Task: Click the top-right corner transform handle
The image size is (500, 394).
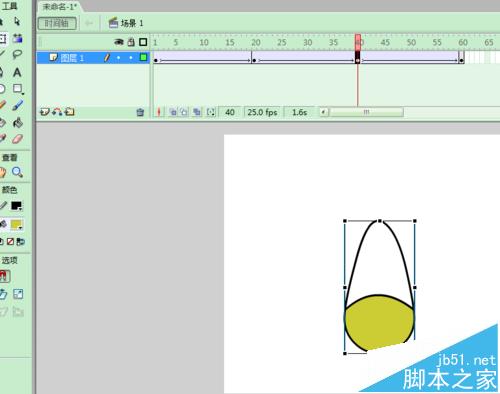Action: click(415, 221)
